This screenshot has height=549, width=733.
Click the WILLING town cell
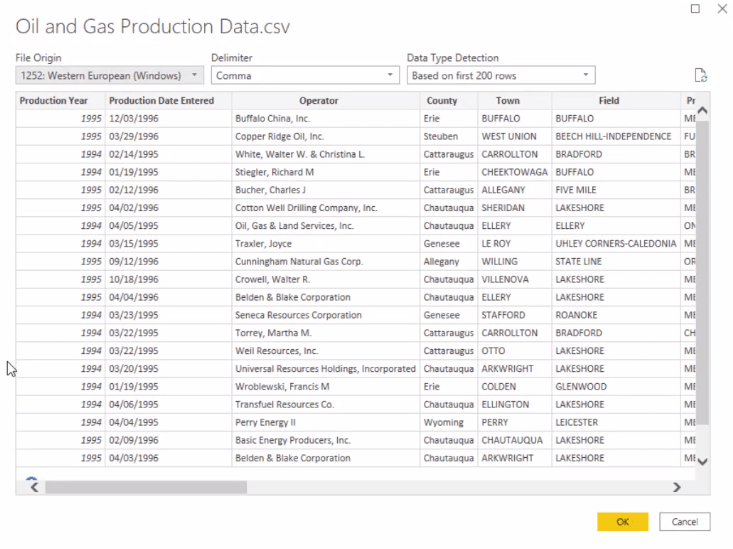pos(515,261)
